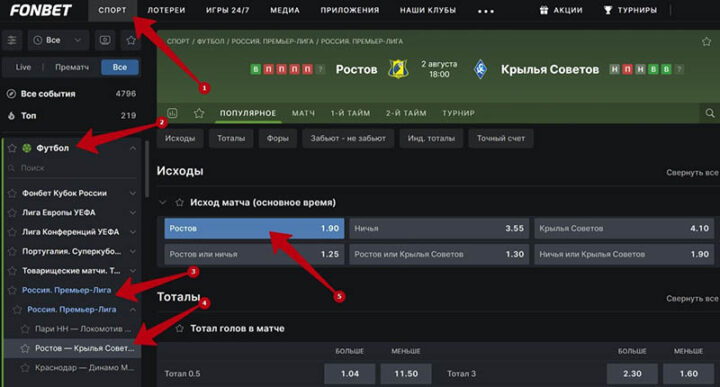Favorite Лига Конференций УЕФА league
This screenshot has width=720, height=387.
coord(12,232)
